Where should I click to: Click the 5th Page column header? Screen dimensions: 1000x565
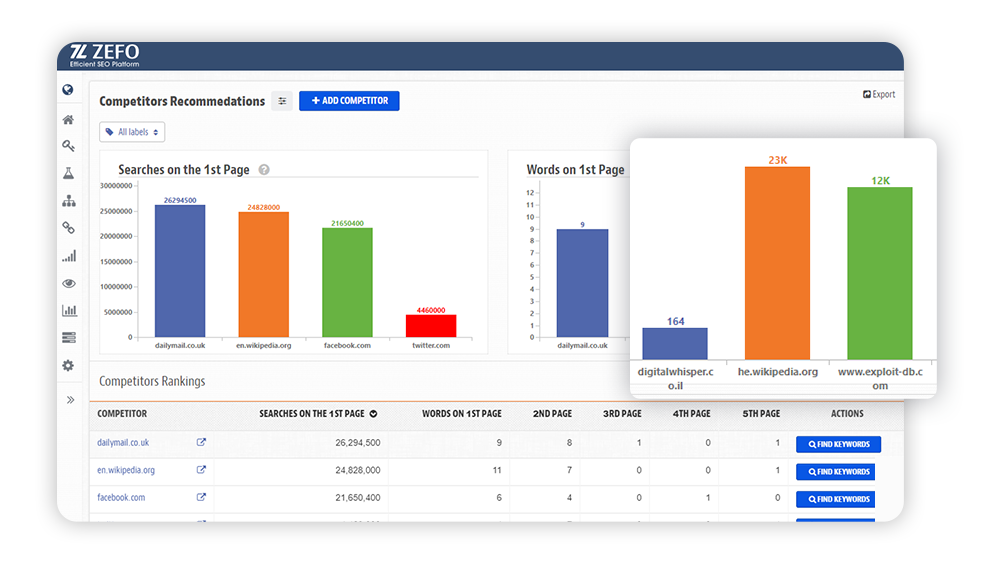click(761, 414)
